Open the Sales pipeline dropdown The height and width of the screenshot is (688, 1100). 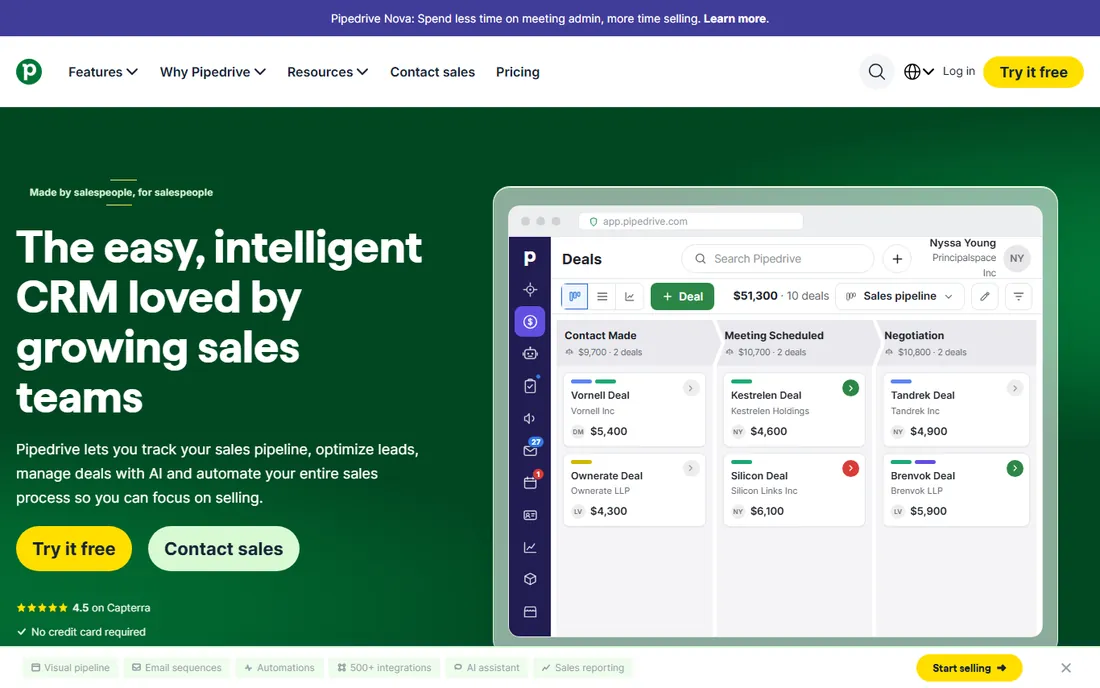pos(899,296)
